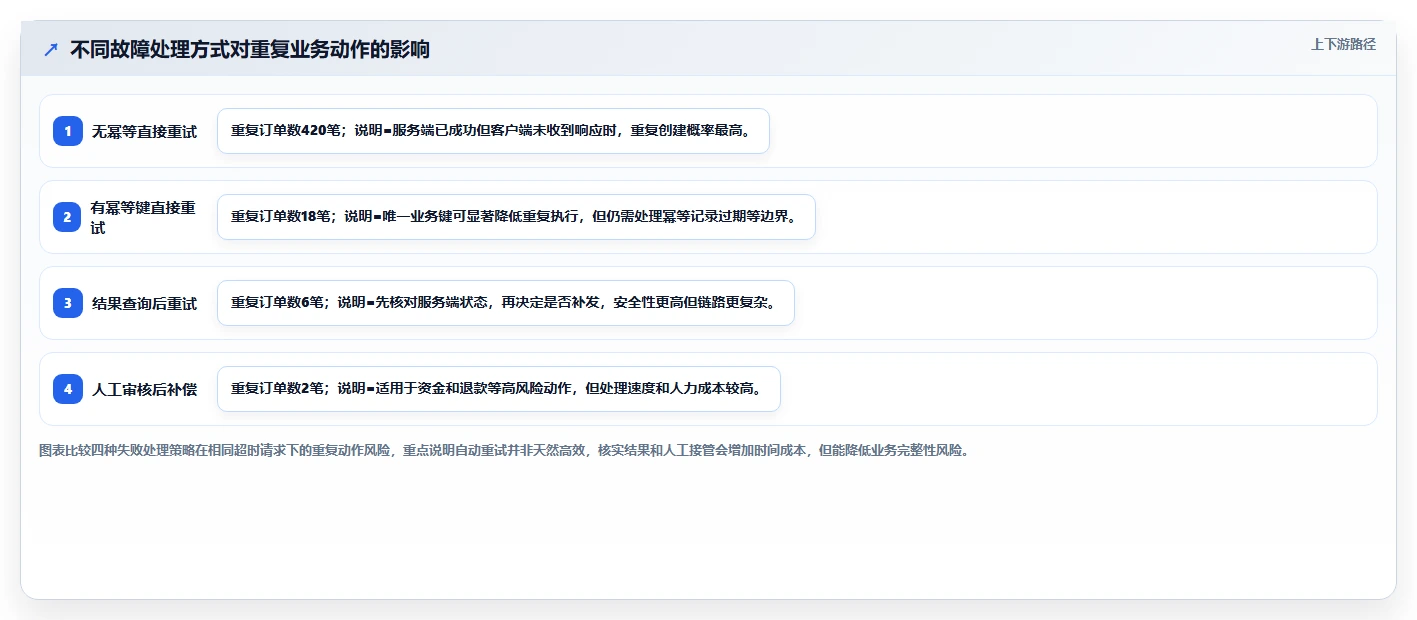The width and height of the screenshot is (1417, 620).
Task: Click the arrow icon beside the chart title
Action: pyautogui.click(x=51, y=49)
